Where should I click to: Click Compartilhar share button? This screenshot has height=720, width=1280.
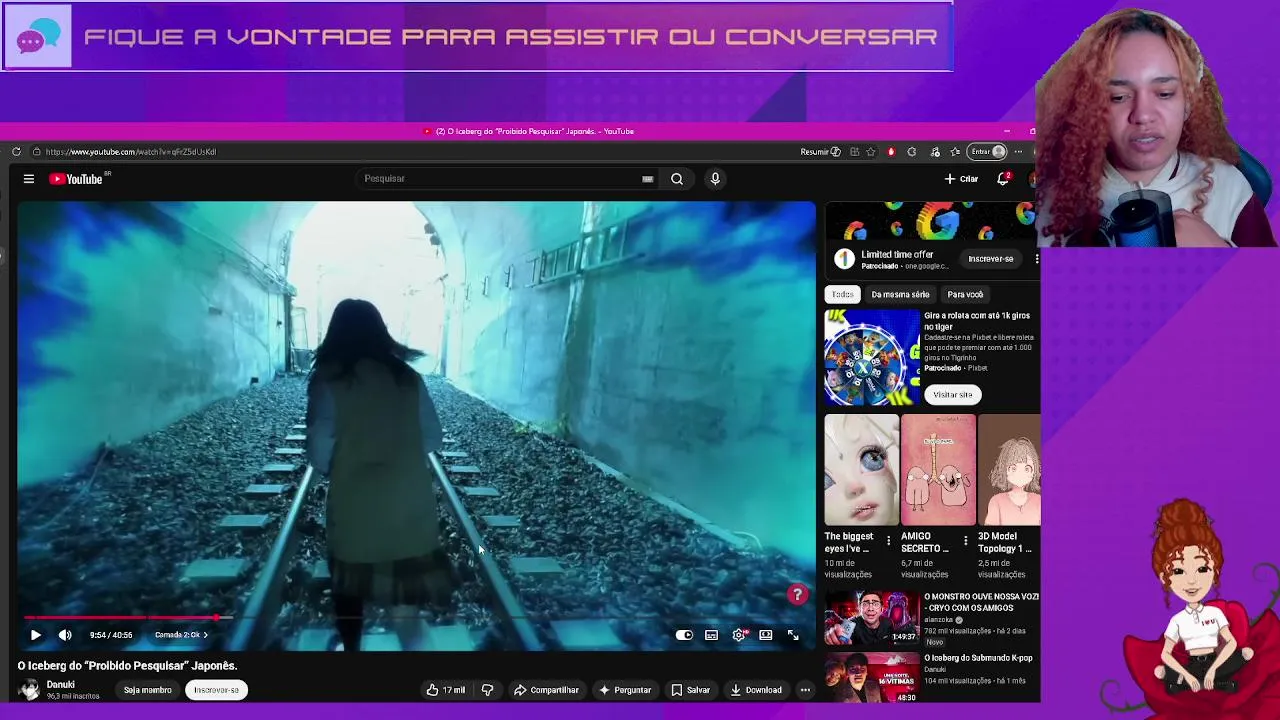547,690
